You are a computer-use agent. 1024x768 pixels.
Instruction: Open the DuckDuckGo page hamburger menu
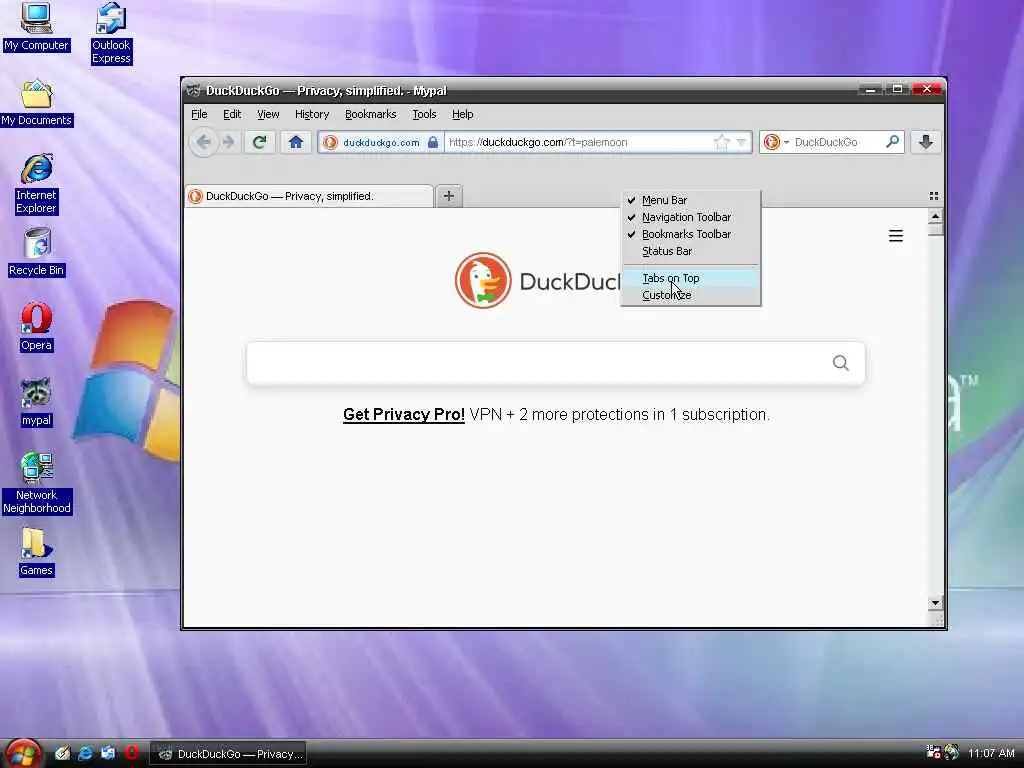(x=896, y=236)
